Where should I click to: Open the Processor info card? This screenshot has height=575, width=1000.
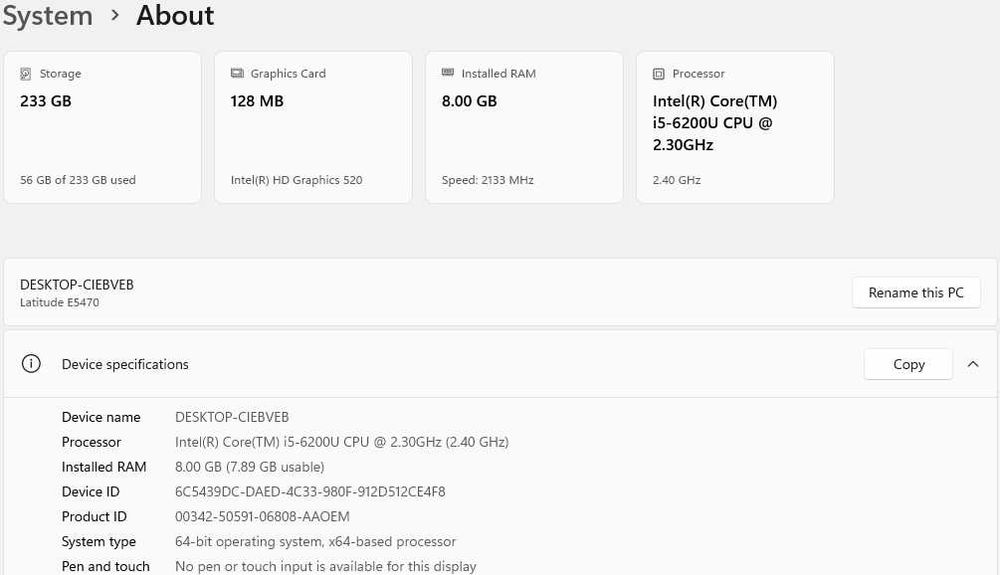pyautogui.click(x=735, y=128)
